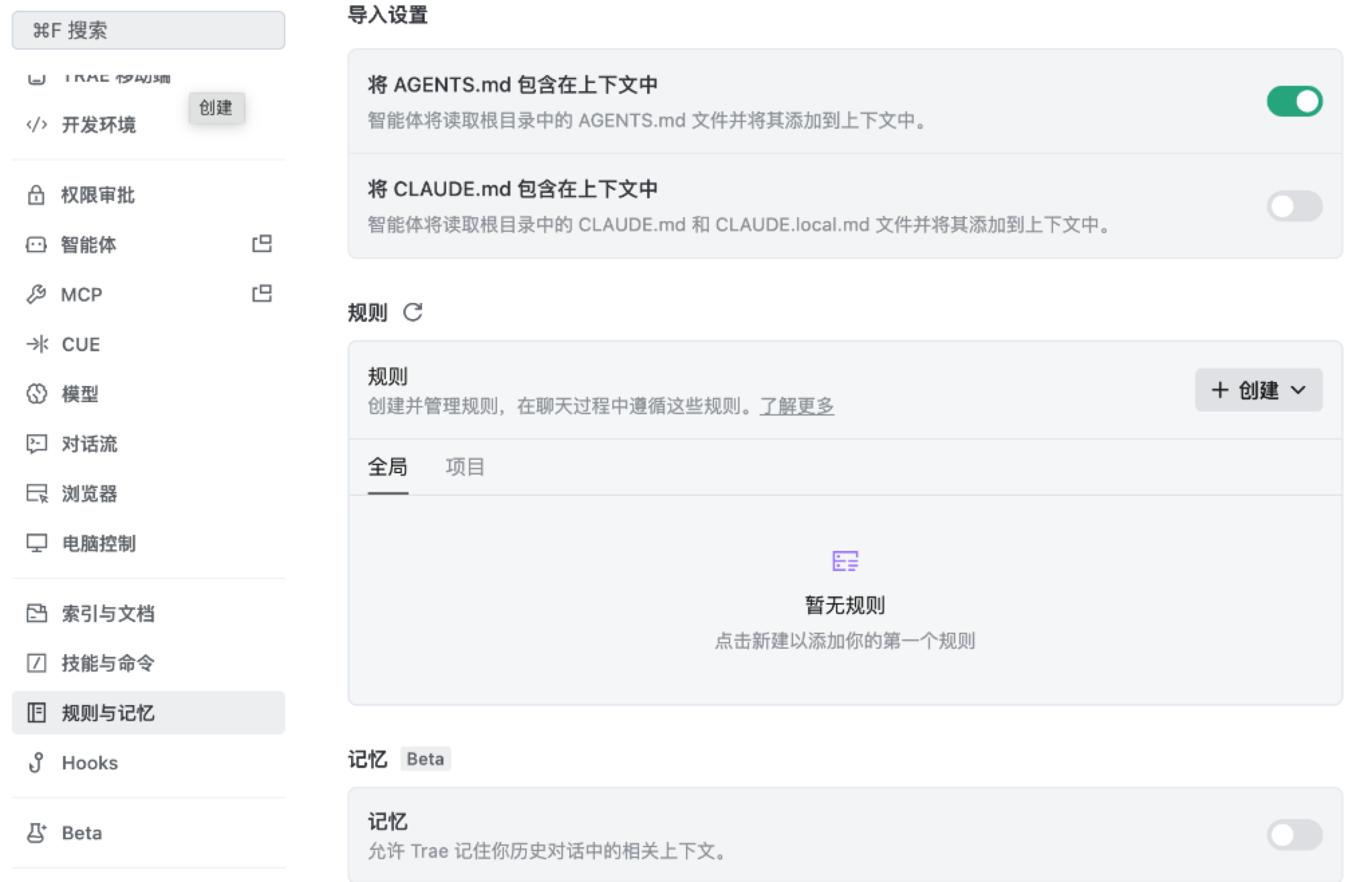Click the 对话流 chat icon
Viewport: 1372px width, 882px height.
coord(37,444)
